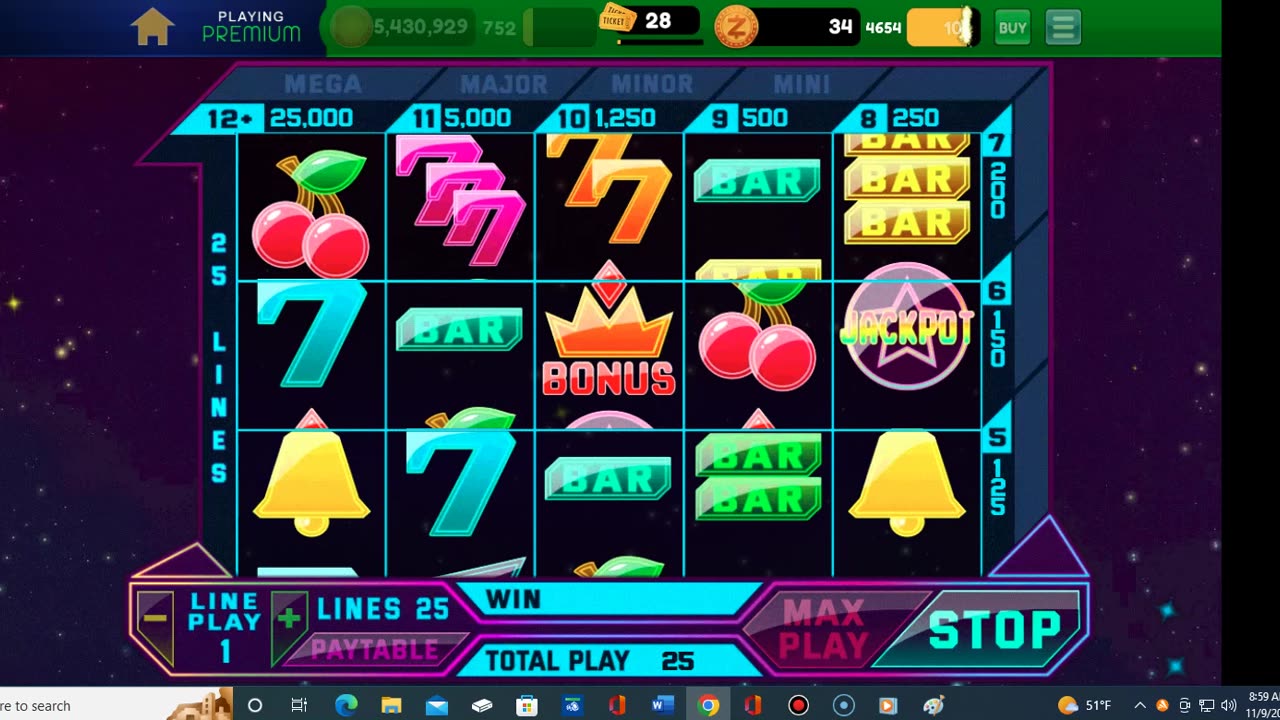The image size is (1280, 720).
Task: Open Microsoft Edge from taskbar
Action: click(x=346, y=705)
